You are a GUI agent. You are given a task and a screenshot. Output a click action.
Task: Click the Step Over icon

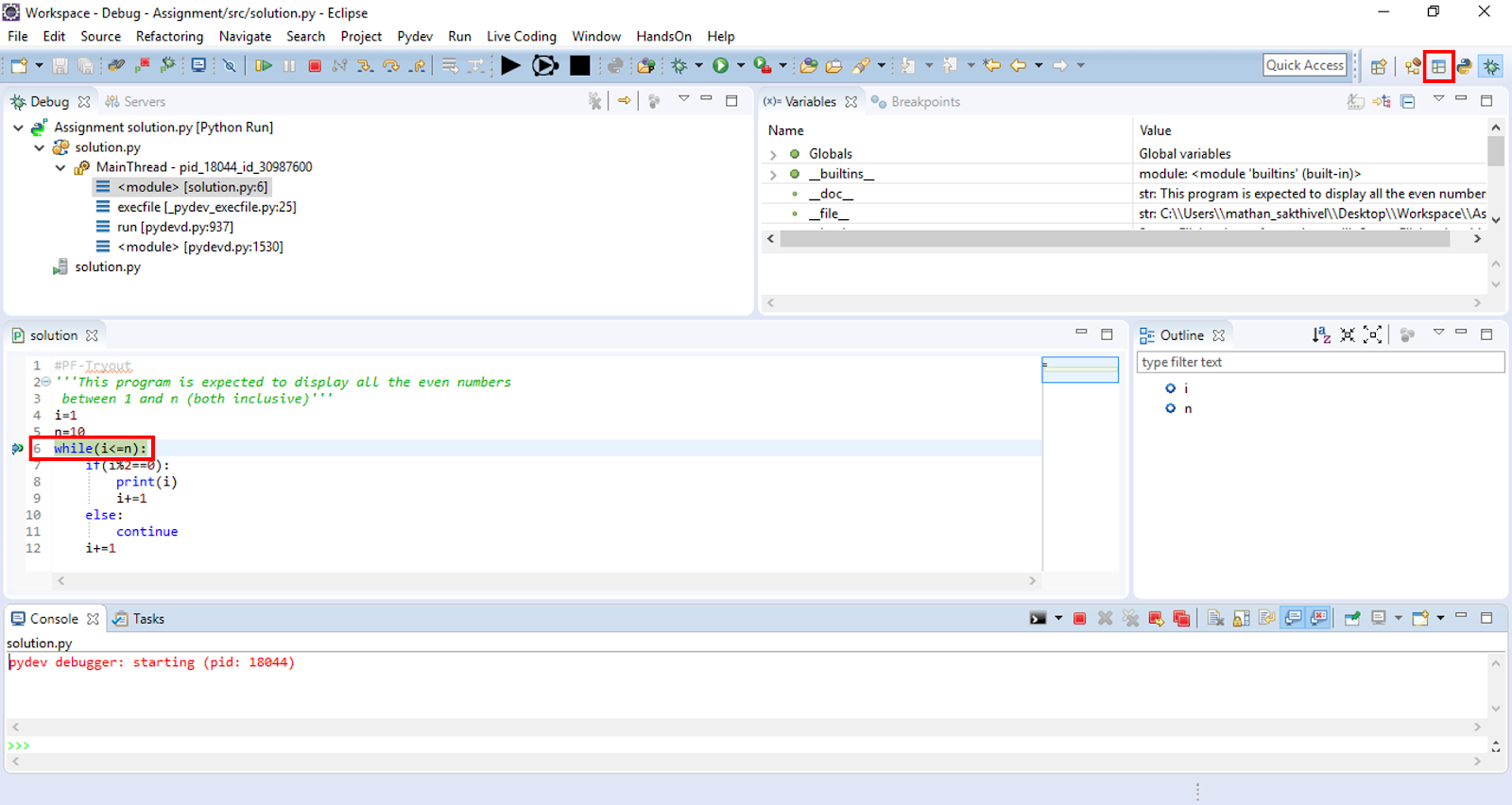point(390,65)
